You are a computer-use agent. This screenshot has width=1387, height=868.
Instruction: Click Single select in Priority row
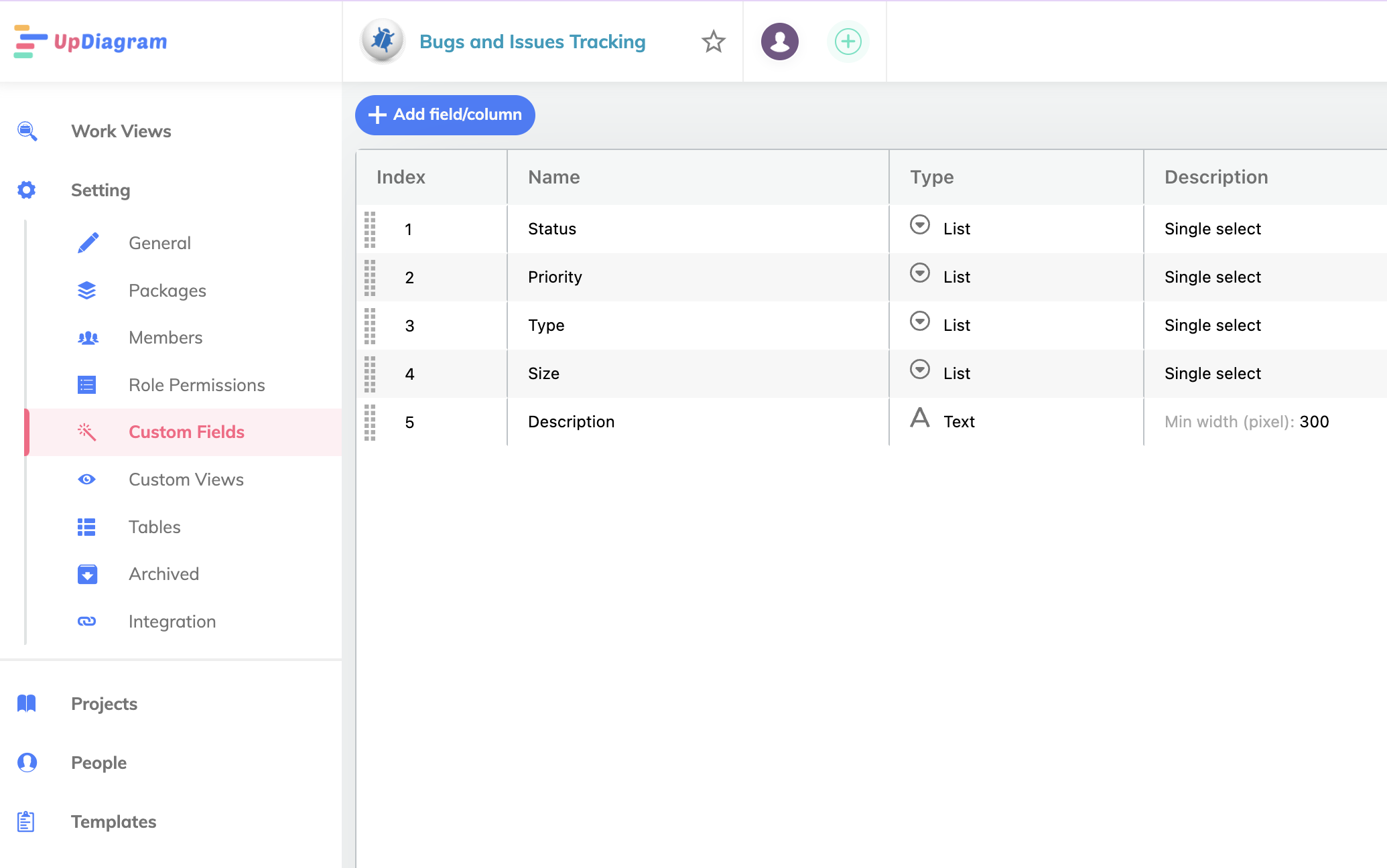point(1213,277)
